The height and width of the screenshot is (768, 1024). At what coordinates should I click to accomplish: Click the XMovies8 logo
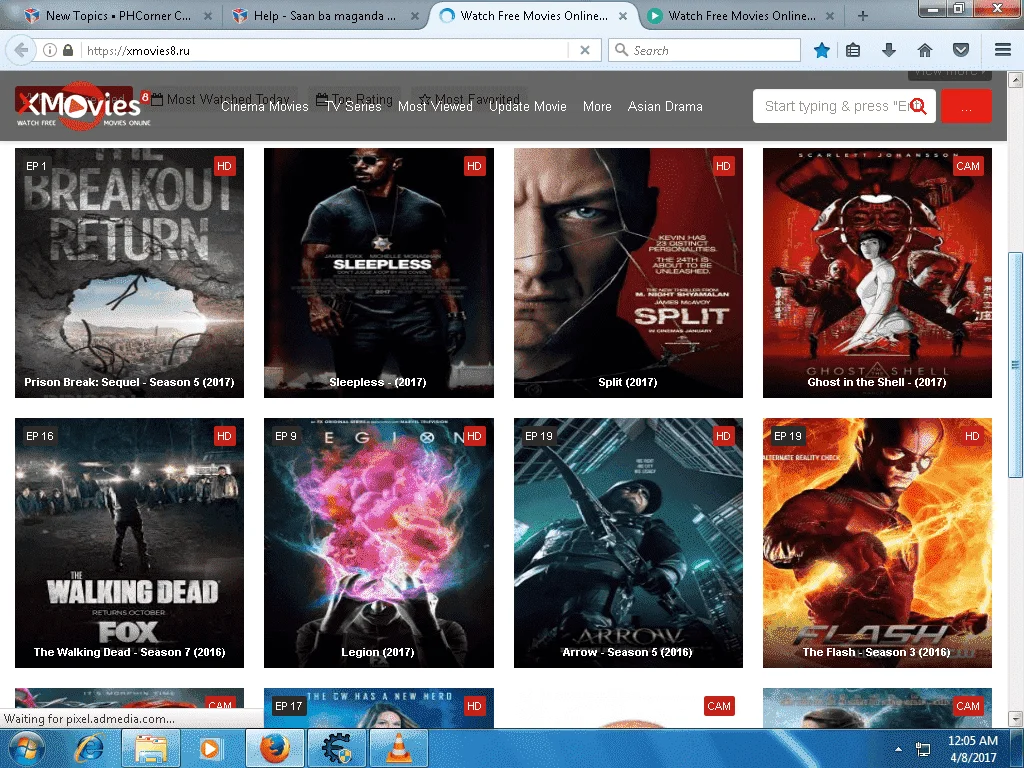pos(84,105)
